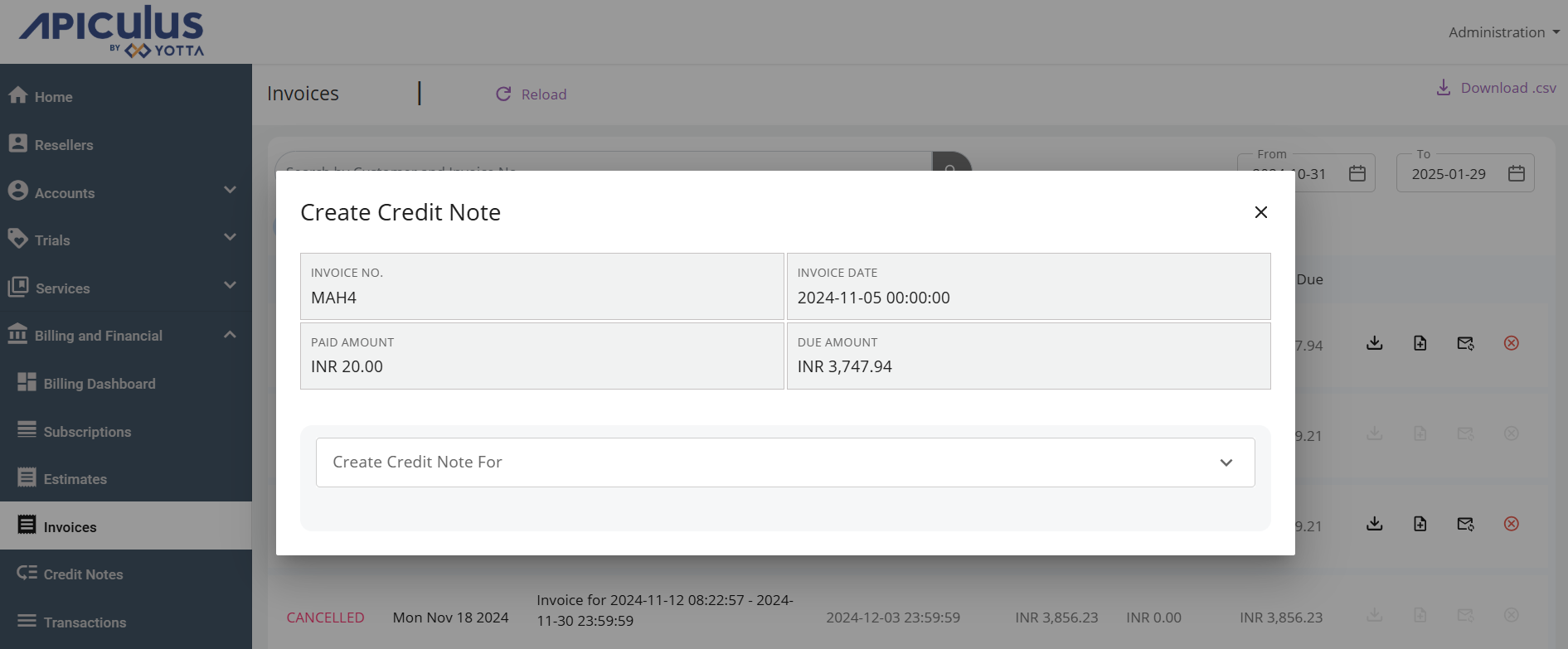Open the To date calendar picker
1568x649 pixels.
point(1517,173)
